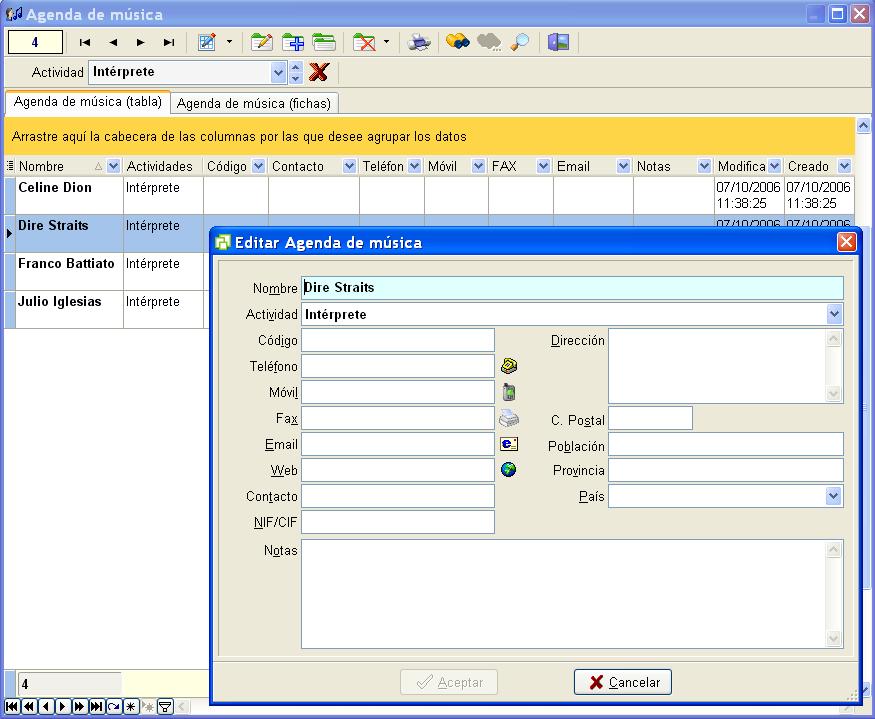The image size is (875, 719).
Task: Click the Actividad filter spinner down arrow
Action: (296, 78)
